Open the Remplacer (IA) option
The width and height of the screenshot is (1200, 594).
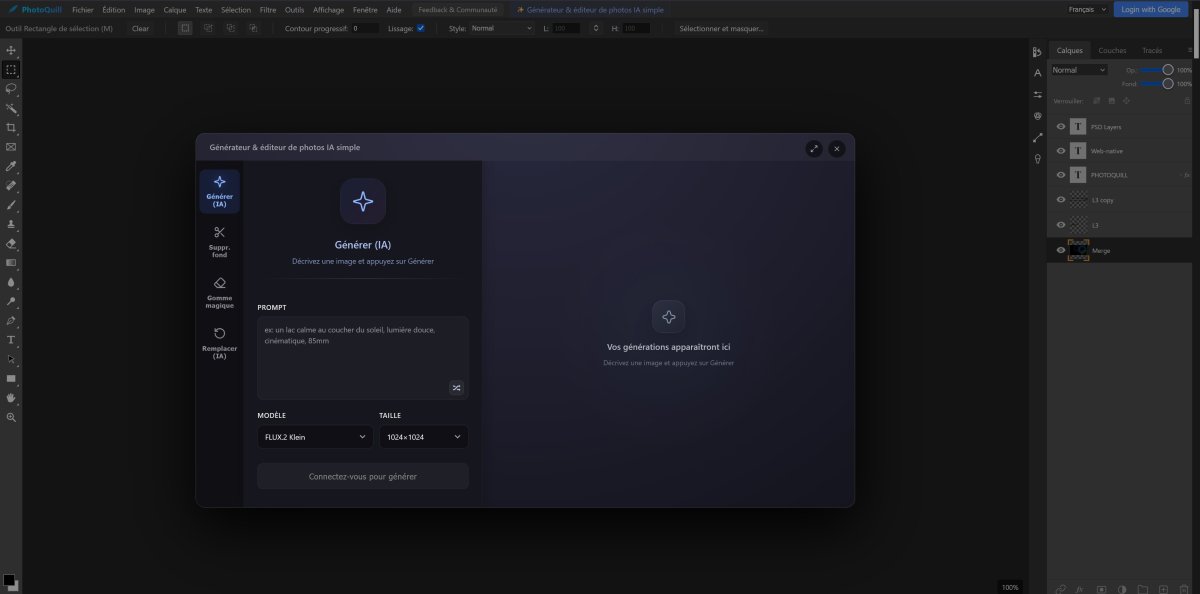[x=219, y=343]
